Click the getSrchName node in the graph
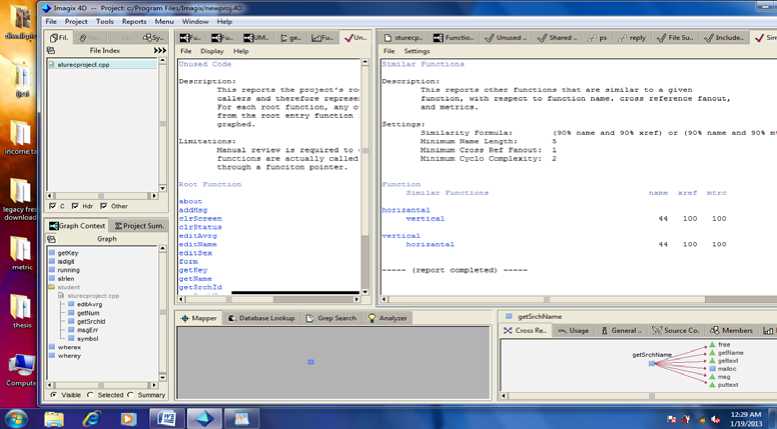Screen dimensions: 777x429 (x=651, y=363)
